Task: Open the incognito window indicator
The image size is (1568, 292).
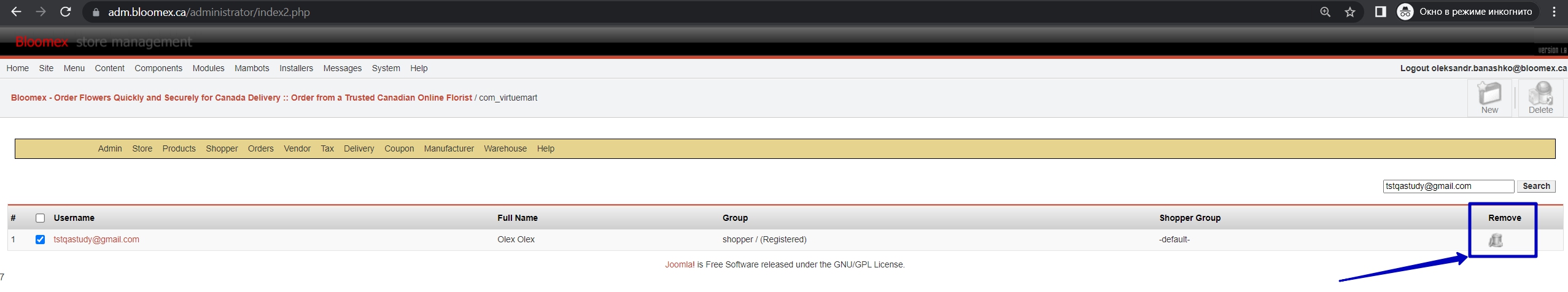Action: pyautogui.click(x=1467, y=12)
